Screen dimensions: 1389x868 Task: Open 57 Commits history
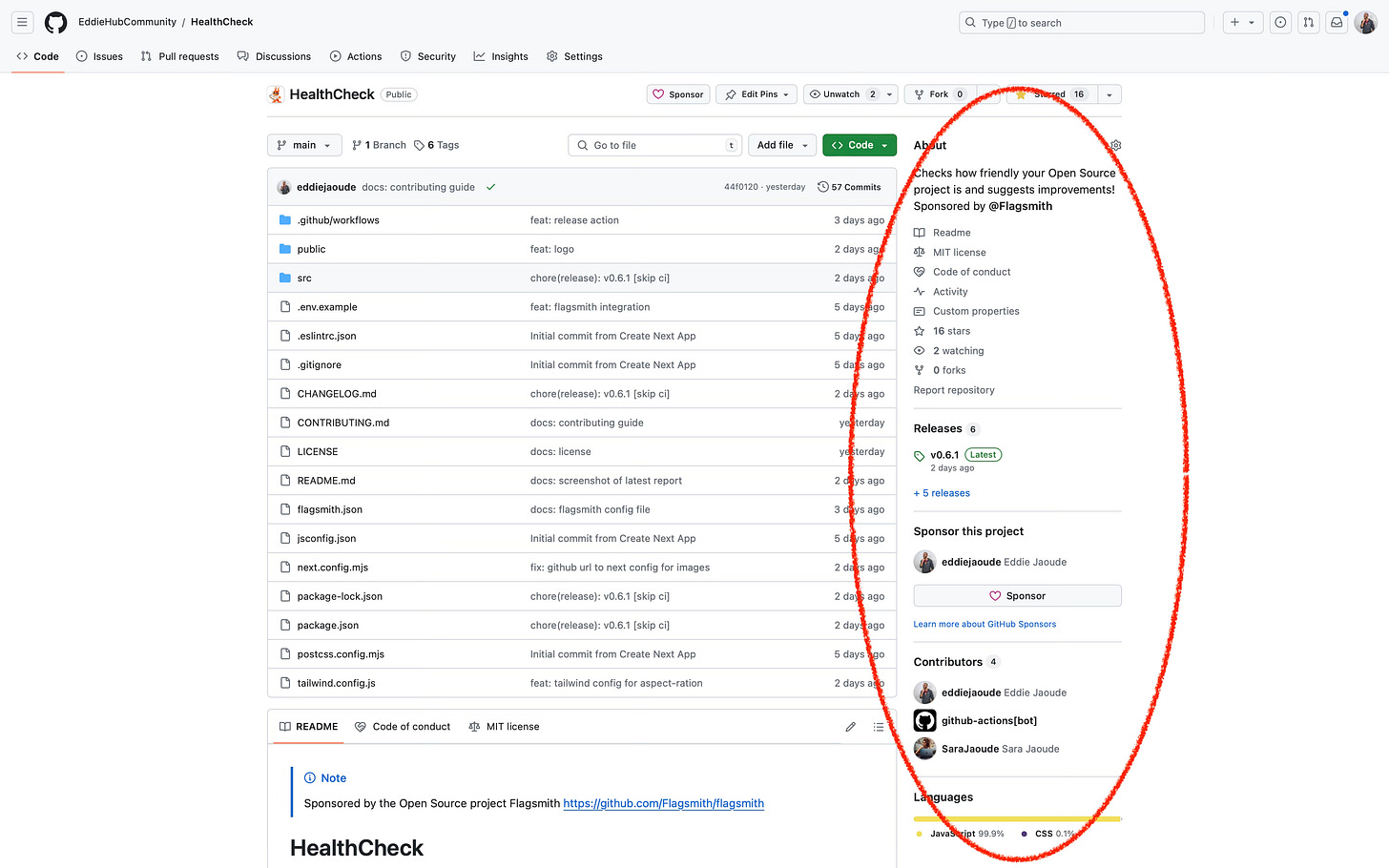click(849, 187)
